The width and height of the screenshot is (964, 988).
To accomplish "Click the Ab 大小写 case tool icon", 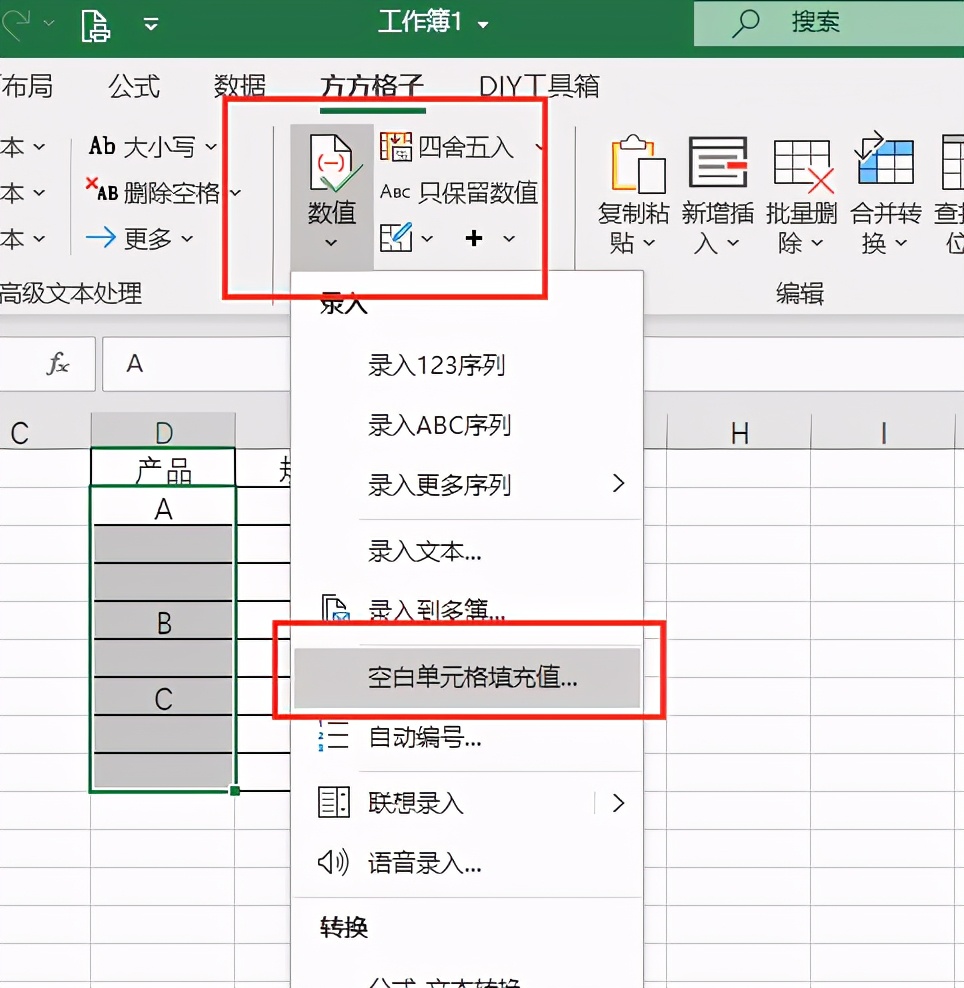I will 100,146.
